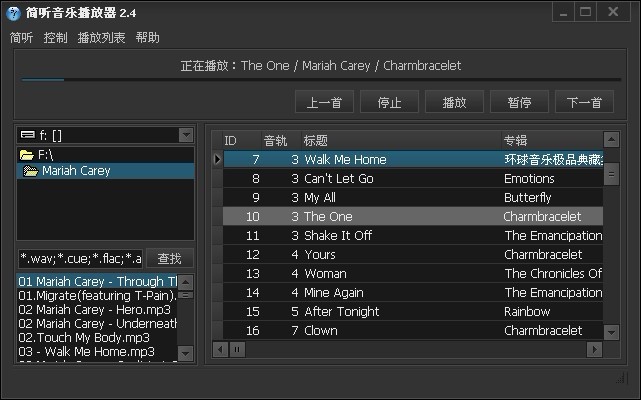The height and width of the screenshot is (400, 641).
Task: Click playlist horizontal scroll right arrow
Action: (594, 349)
